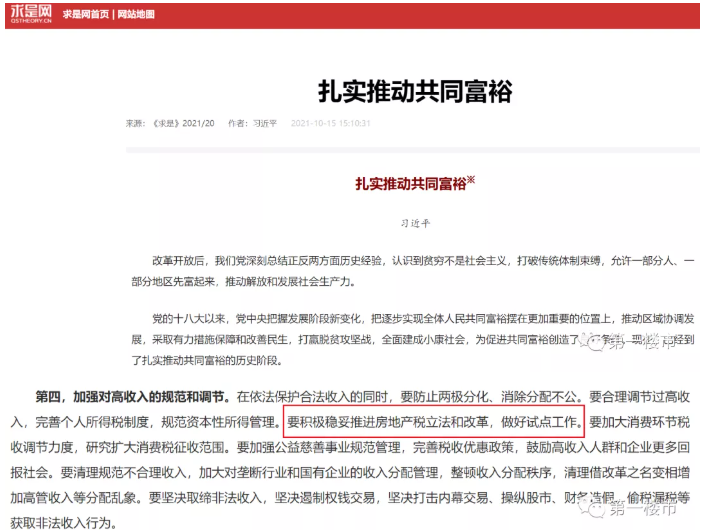This screenshot has width=704, height=530.
Task: Click the line 了扎实推动共同富裕的历史阶段
Action: 207,360
